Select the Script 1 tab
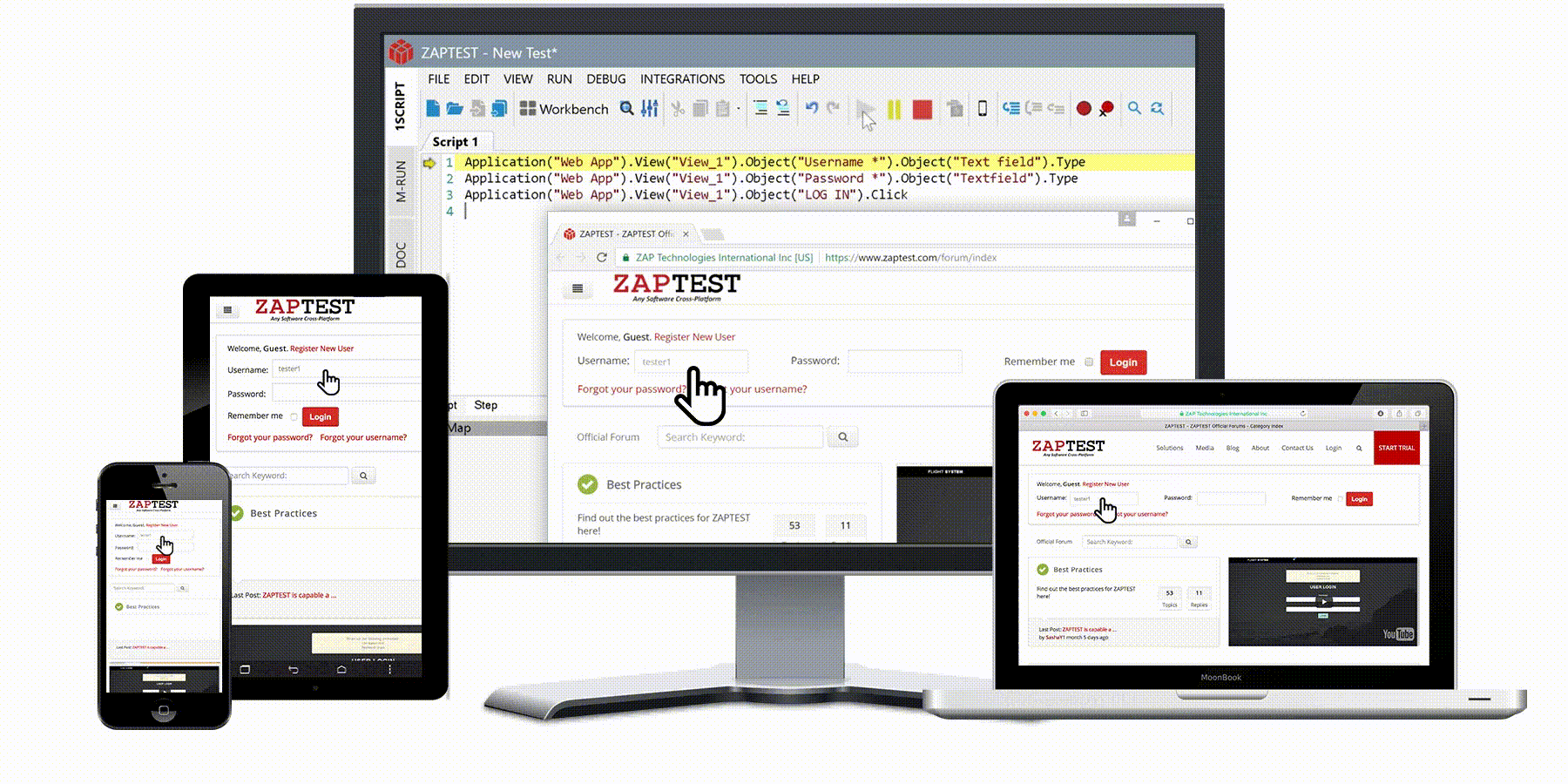The width and height of the screenshot is (1568, 784). 456,141
